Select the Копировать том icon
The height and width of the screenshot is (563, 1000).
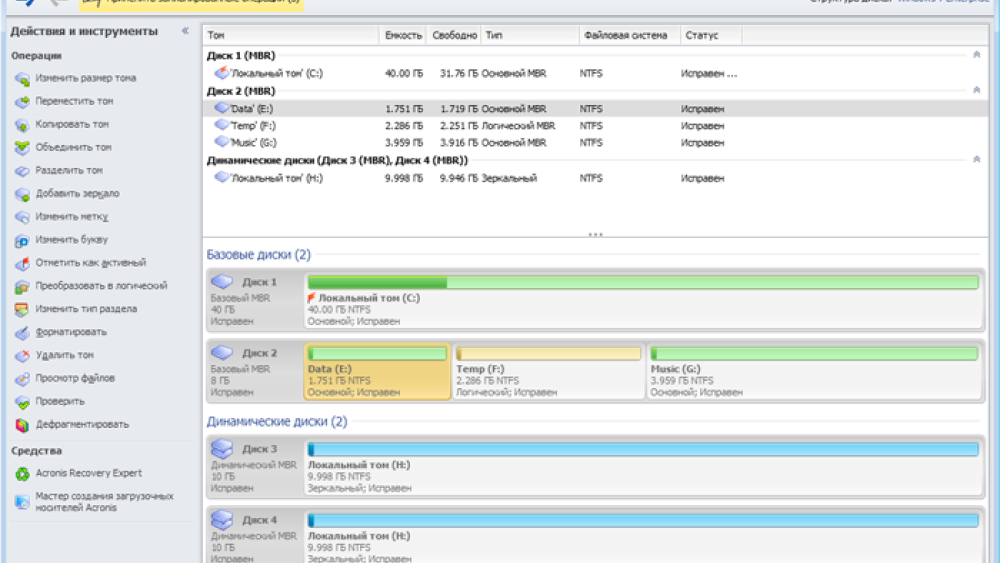(x=22, y=125)
